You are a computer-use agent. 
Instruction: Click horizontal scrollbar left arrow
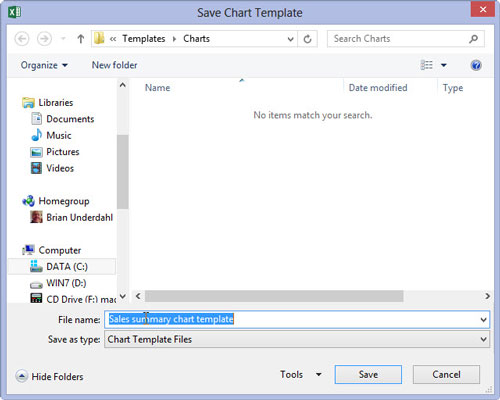138,296
